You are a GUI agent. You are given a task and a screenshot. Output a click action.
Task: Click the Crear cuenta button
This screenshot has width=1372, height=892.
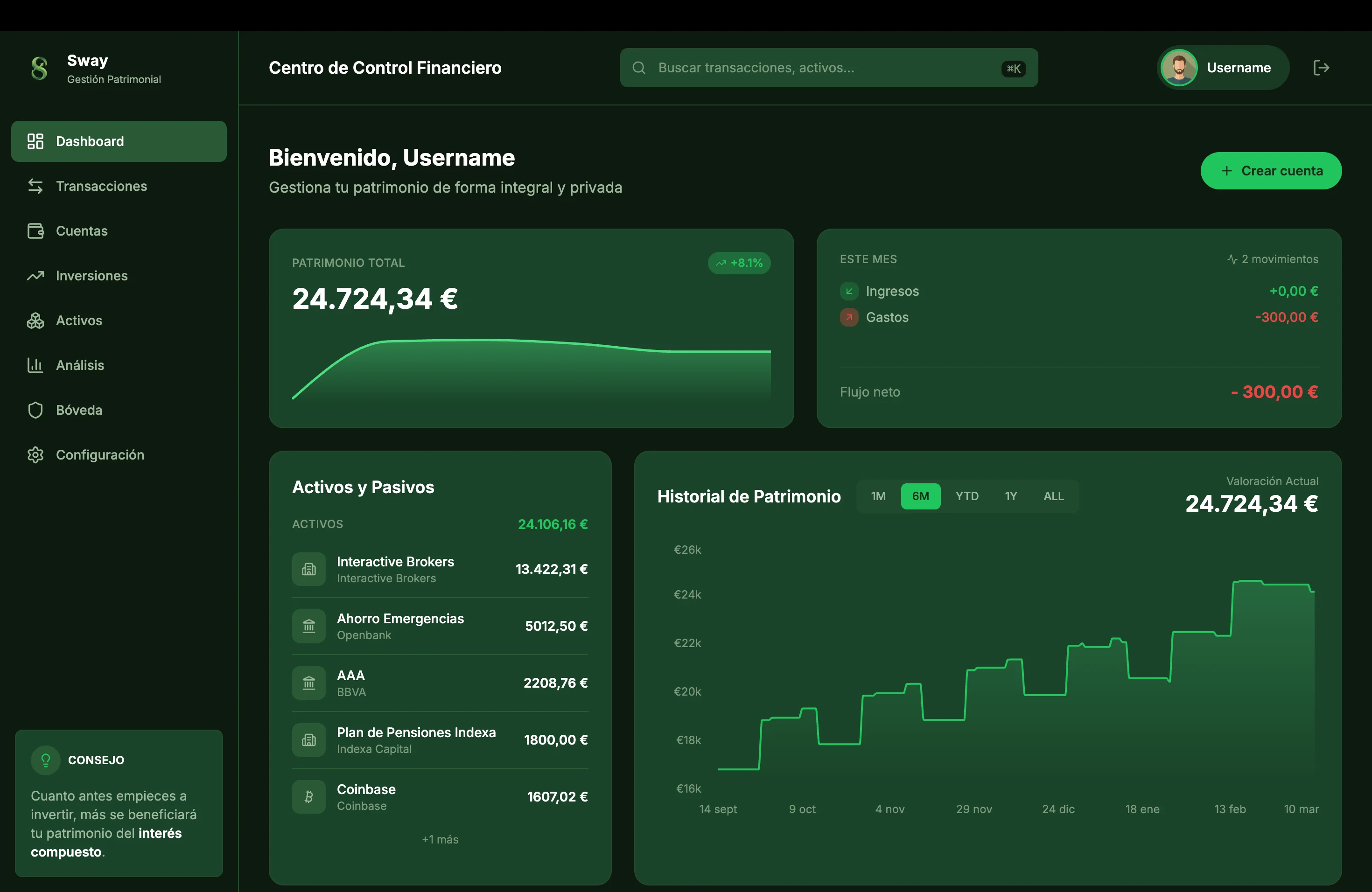coord(1271,171)
